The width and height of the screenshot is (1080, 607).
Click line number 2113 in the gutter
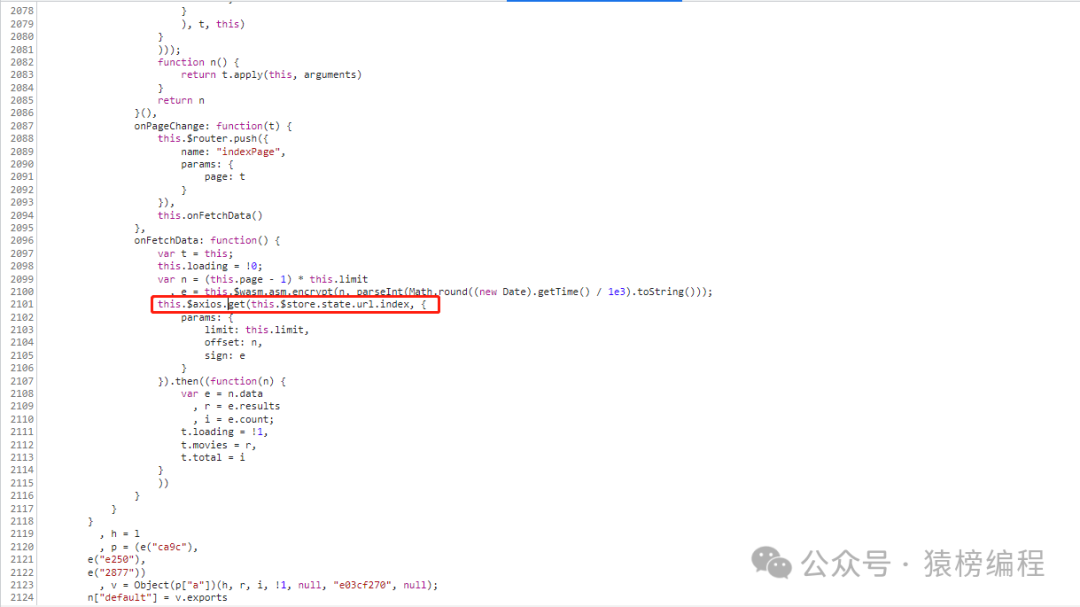click(x=22, y=457)
